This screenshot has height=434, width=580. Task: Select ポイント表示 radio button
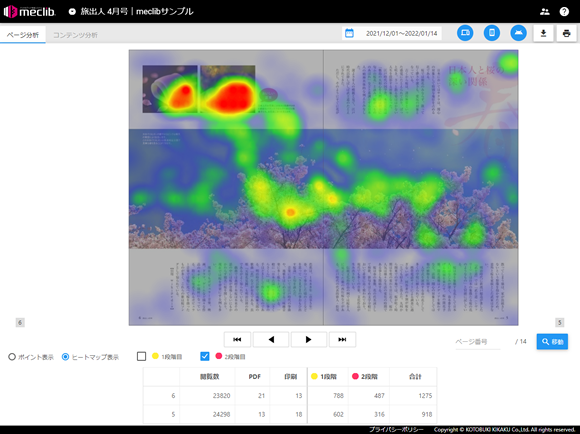12,357
